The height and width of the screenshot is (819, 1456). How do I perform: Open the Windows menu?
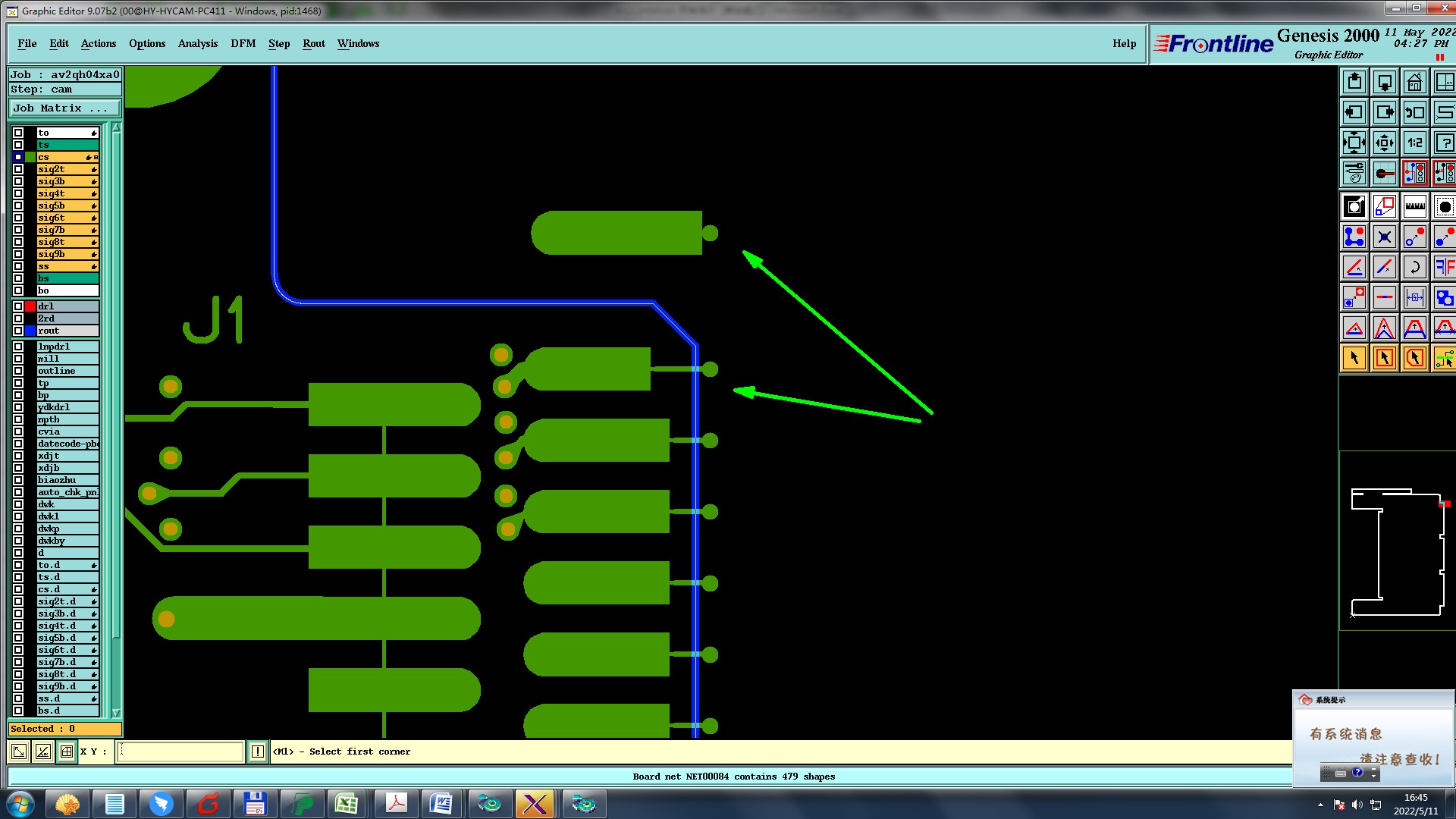coord(358,43)
